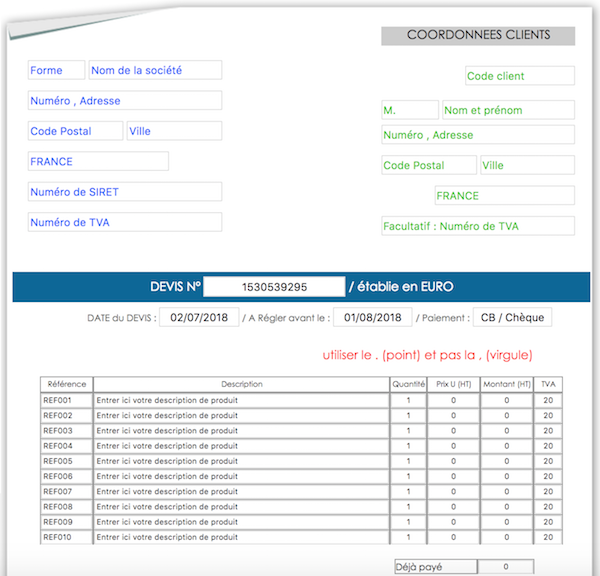The image size is (600, 576).
Task: Click the quantity cell for REF005
Action: [408, 461]
